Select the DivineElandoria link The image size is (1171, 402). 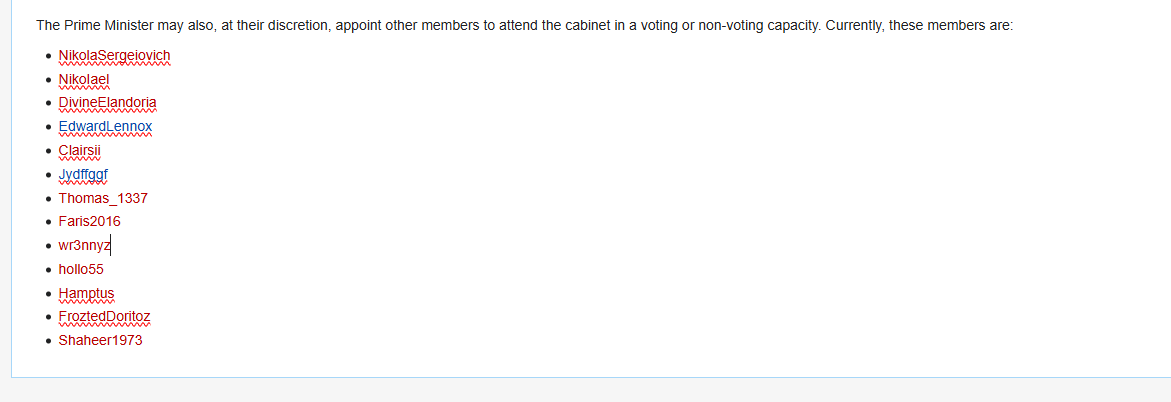[107, 103]
